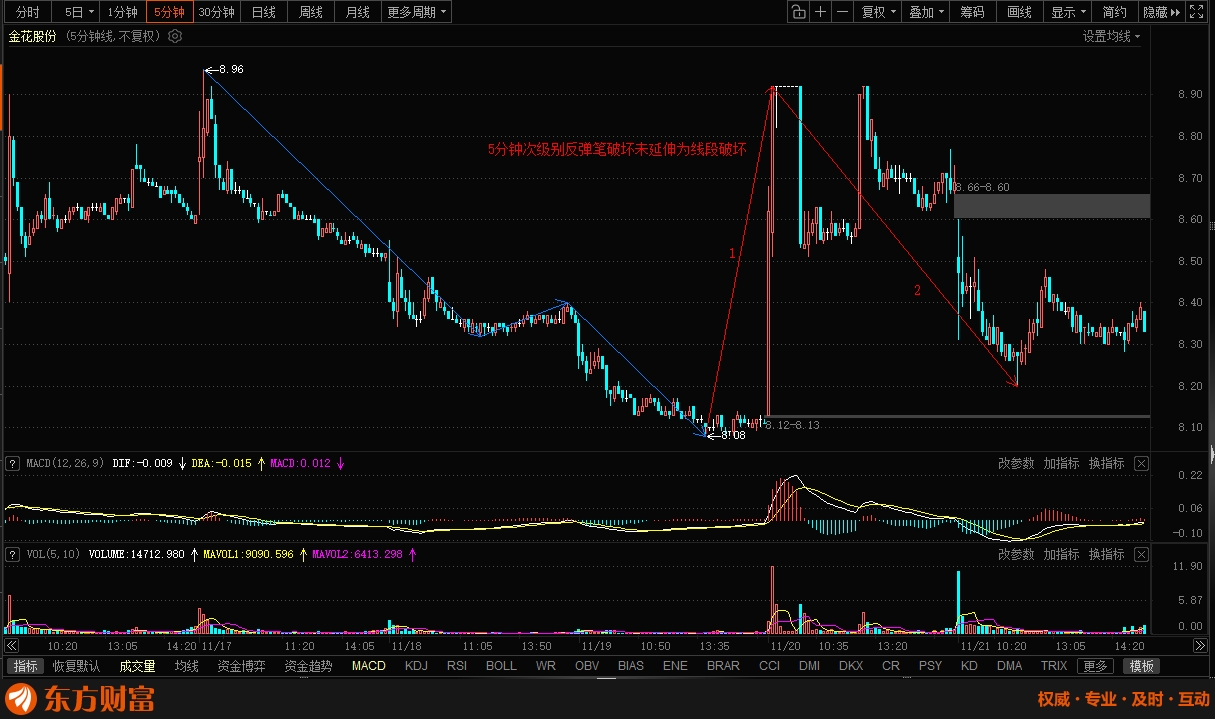Select BIAS indicator
Image resolution: width=1215 pixels, height=719 pixels.
pyautogui.click(x=631, y=666)
